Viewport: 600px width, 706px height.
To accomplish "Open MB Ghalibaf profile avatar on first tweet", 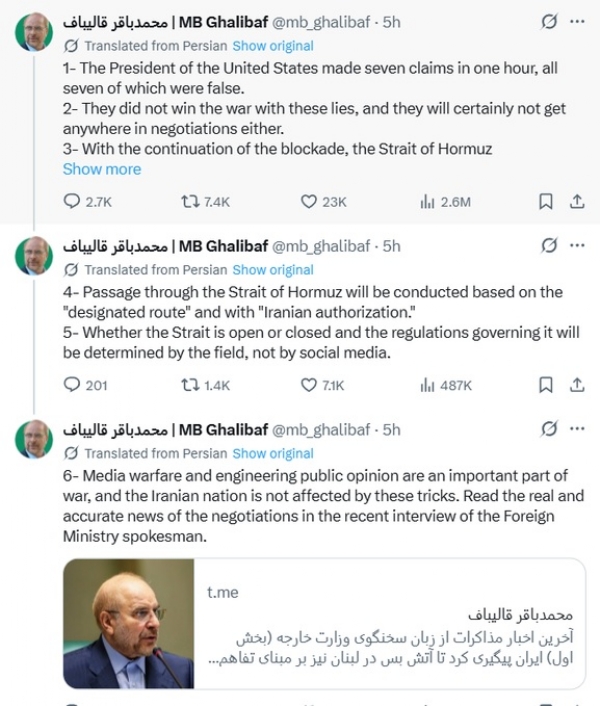I will pyautogui.click(x=33, y=34).
